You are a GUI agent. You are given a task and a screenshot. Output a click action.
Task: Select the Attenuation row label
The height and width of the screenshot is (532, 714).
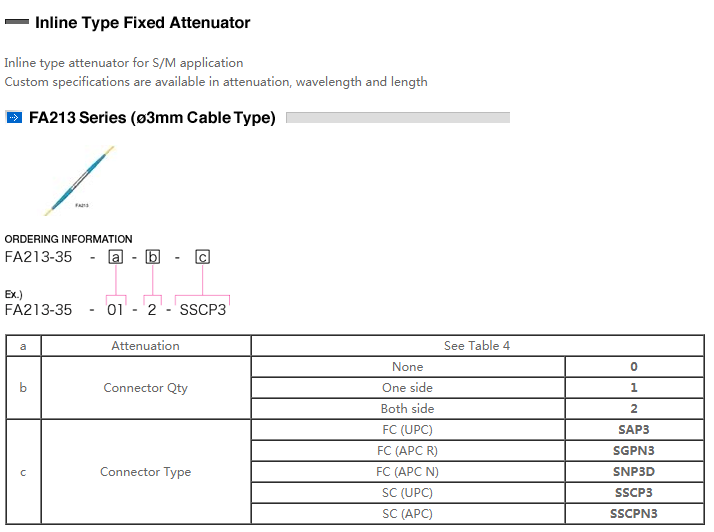(x=146, y=346)
